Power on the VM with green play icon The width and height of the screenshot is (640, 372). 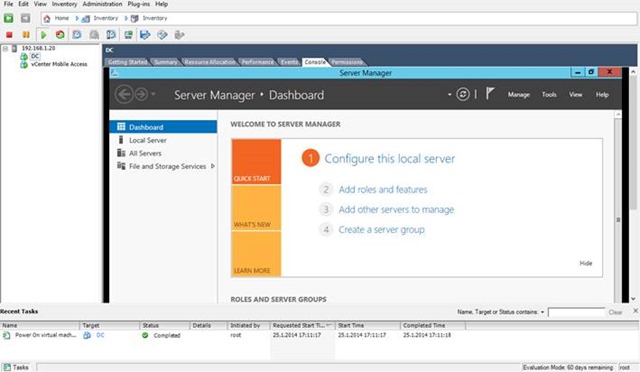click(x=43, y=35)
